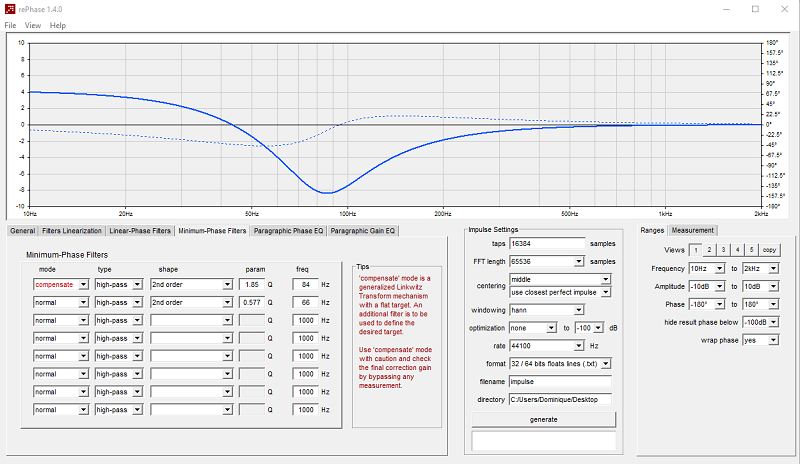Switch to the Filters Linearization tab
This screenshot has height=464, width=800.
tap(72, 231)
